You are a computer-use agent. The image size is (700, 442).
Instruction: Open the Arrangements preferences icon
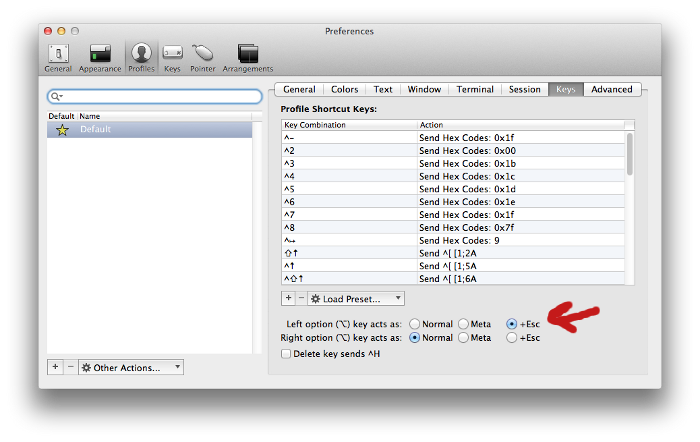click(248, 58)
